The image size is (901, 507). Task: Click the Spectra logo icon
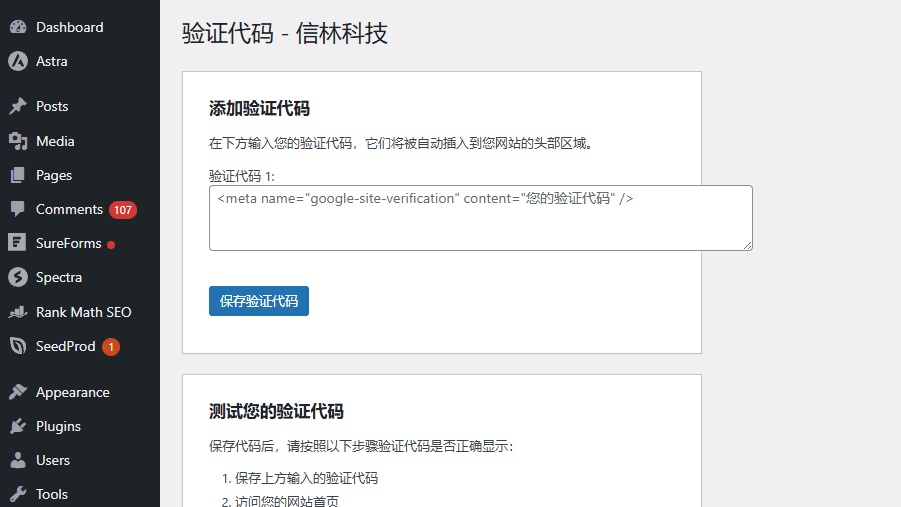(x=18, y=277)
